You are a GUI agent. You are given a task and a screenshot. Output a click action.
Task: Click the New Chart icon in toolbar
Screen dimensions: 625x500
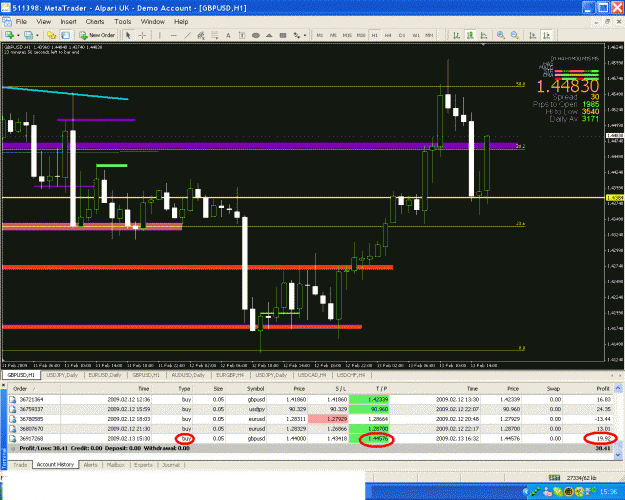pos(9,35)
